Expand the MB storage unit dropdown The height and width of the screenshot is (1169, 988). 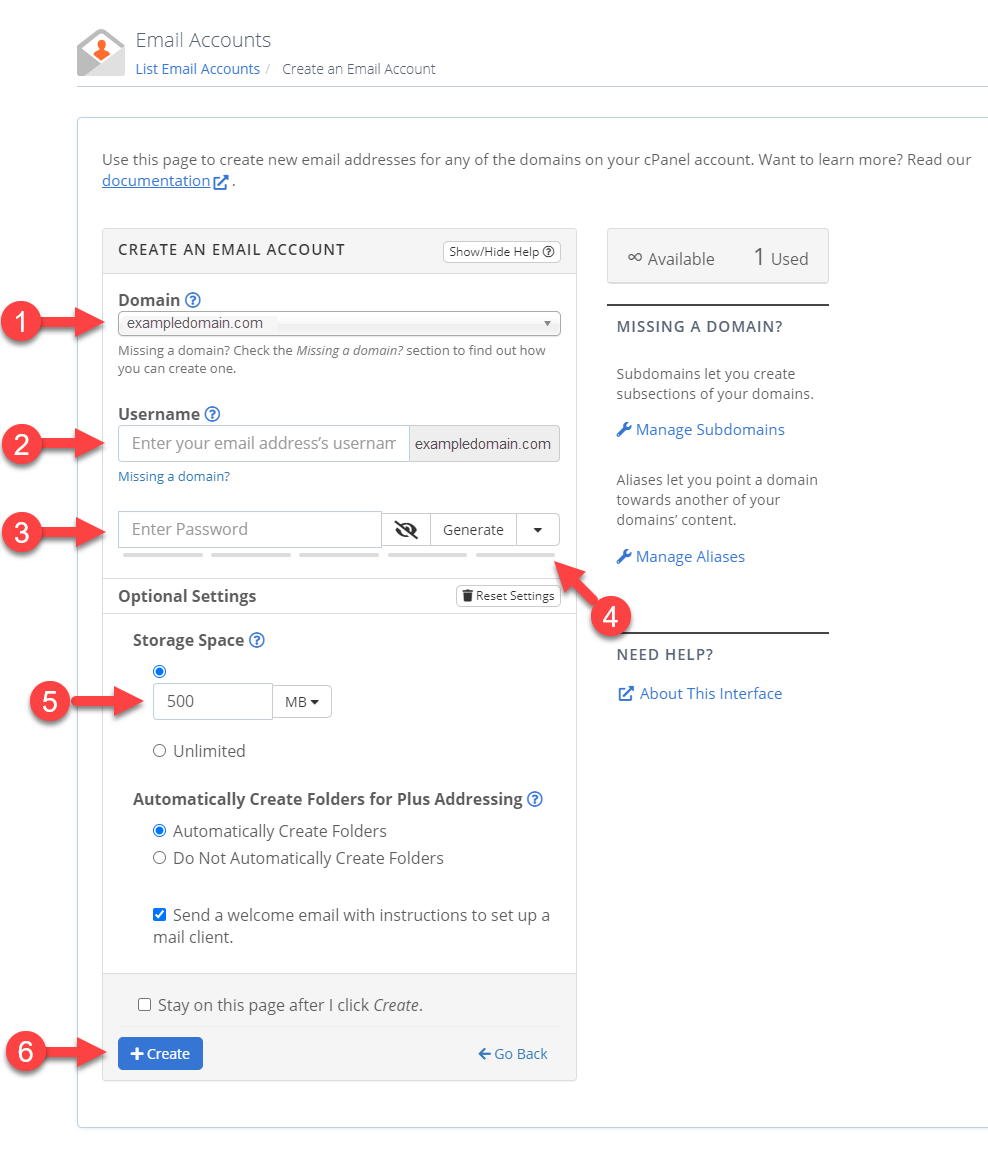coord(301,701)
